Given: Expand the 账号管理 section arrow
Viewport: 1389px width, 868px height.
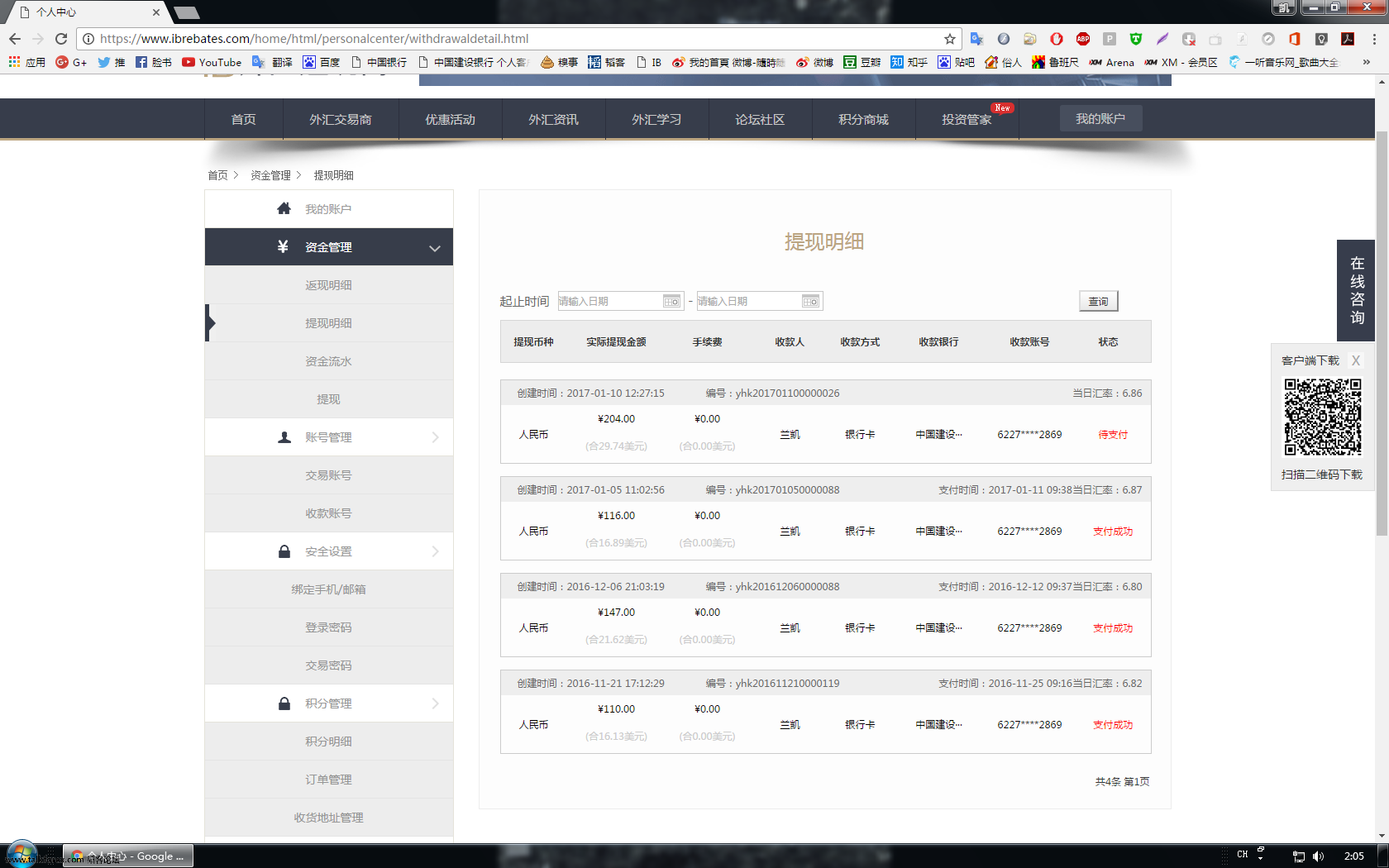Looking at the screenshot, I should point(436,437).
